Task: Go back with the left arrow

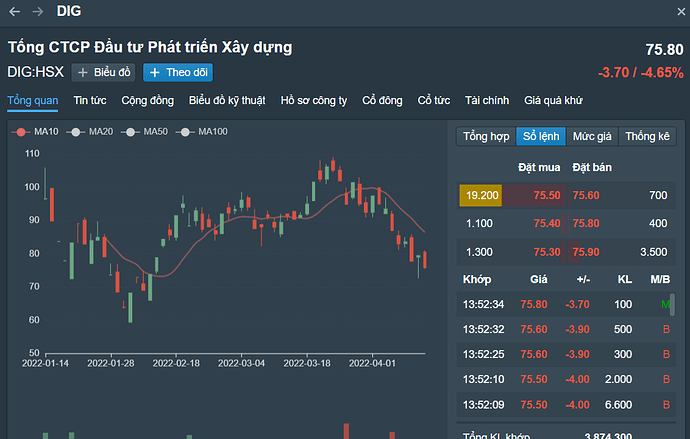Action: (x=14, y=11)
